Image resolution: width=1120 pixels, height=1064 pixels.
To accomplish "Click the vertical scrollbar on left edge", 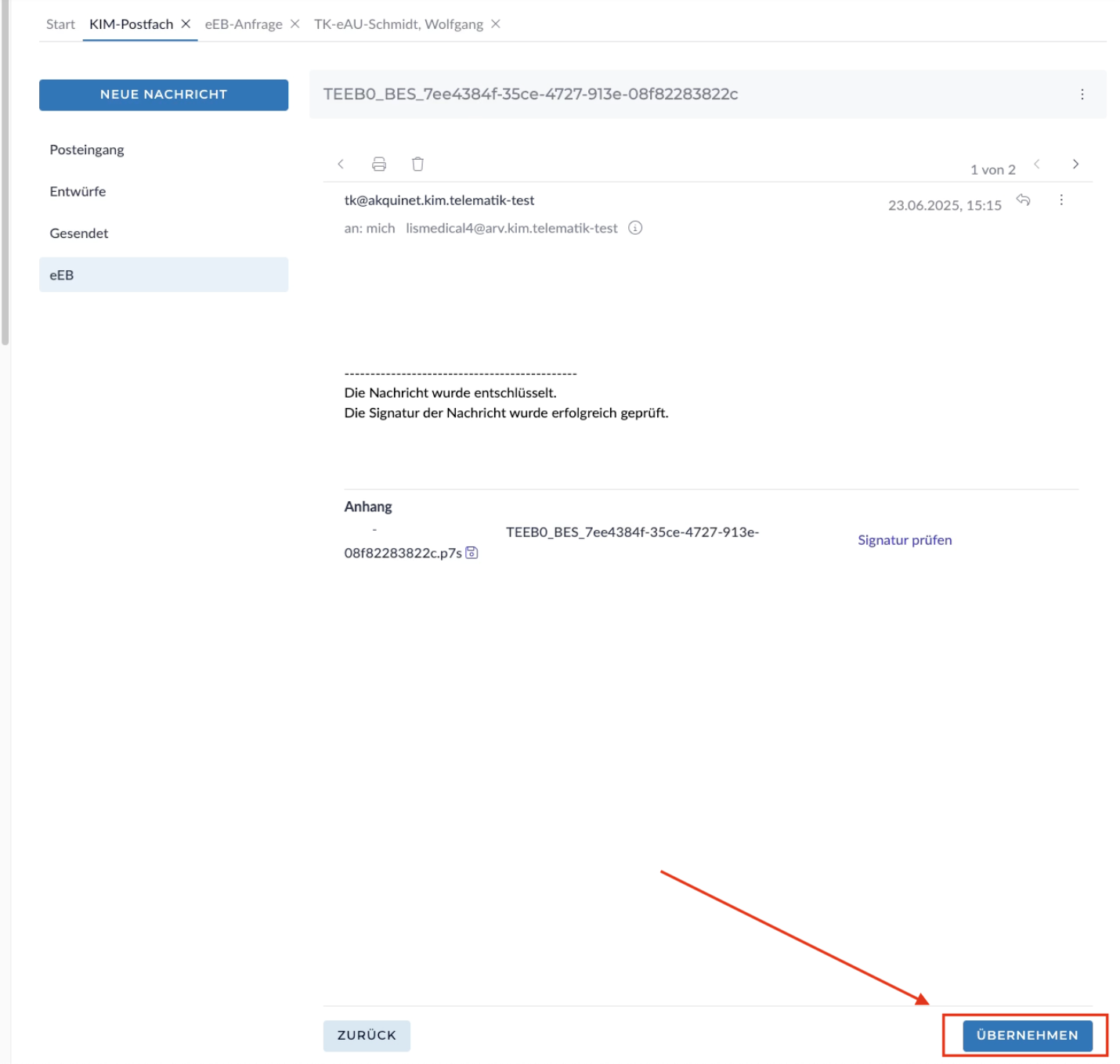I will [x=5, y=172].
